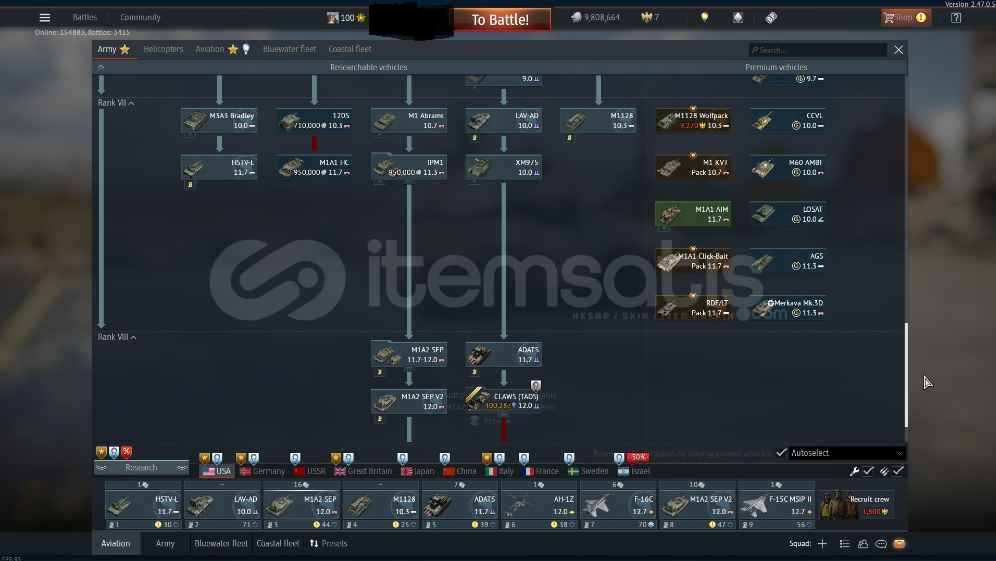This screenshot has height=561, width=996.
Task: Select premium M1 KVT pack
Action: coord(693,168)
